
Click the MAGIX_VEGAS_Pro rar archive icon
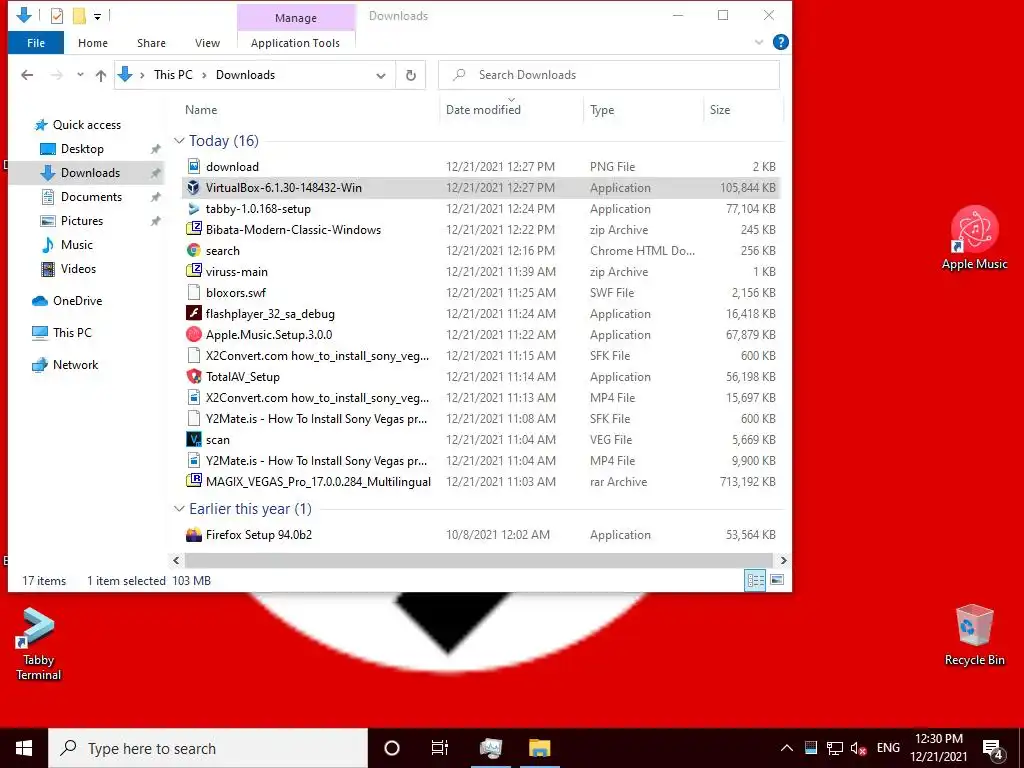pyautogui.click(x=193, y=481)
